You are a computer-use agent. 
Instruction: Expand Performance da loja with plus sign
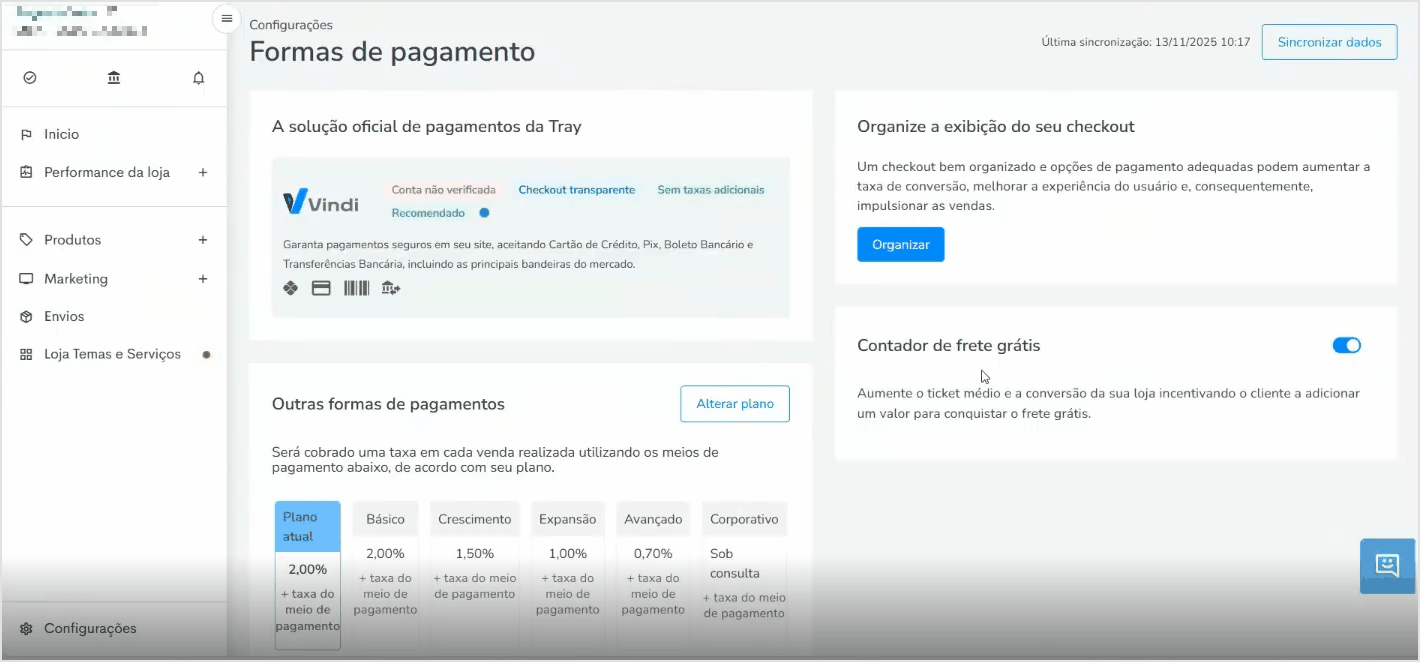click(x=203, y=172)
